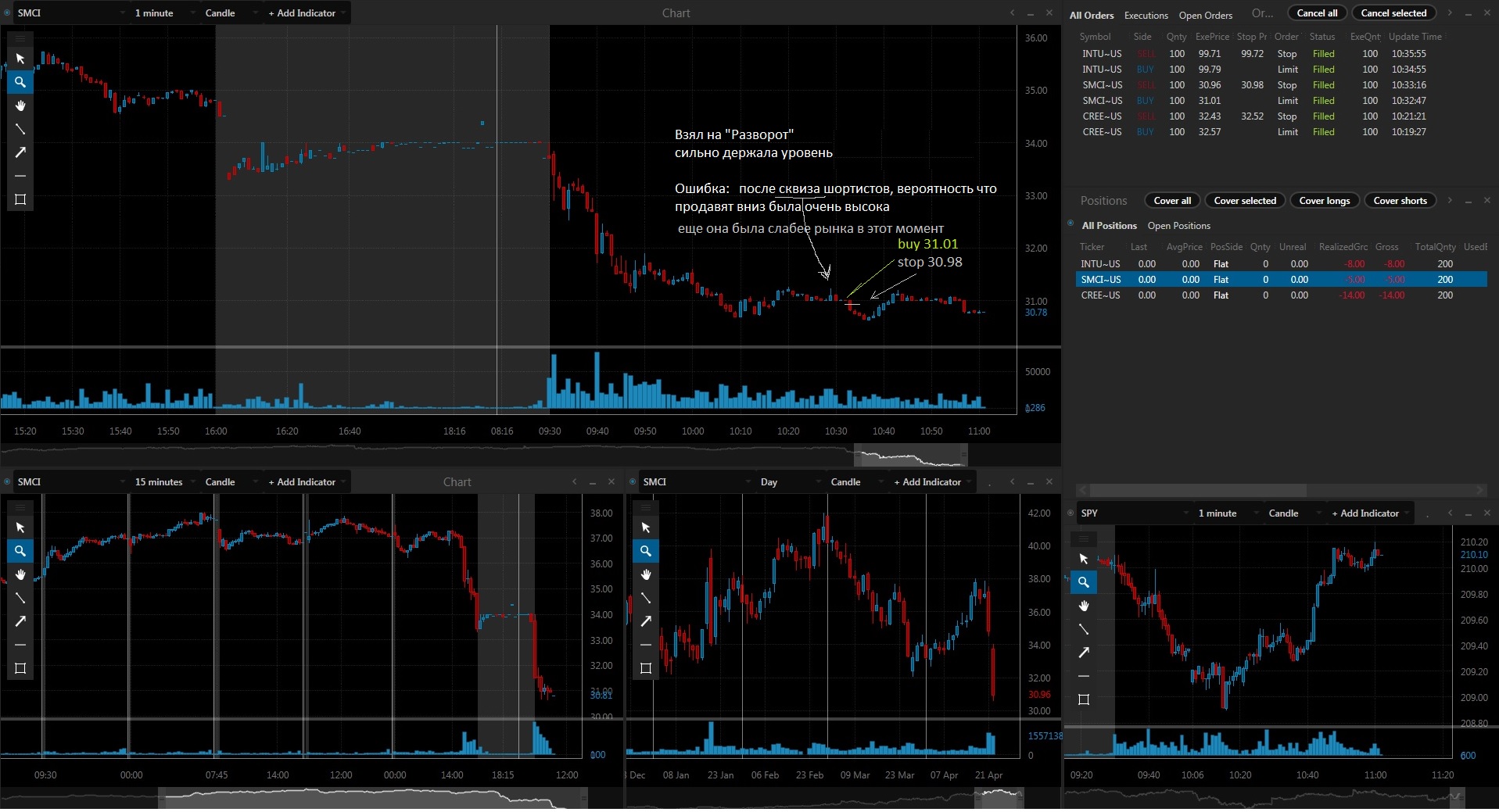Click the Positions panel horizontal scrollbar
1499x812 pixels.
[1198, 490]
